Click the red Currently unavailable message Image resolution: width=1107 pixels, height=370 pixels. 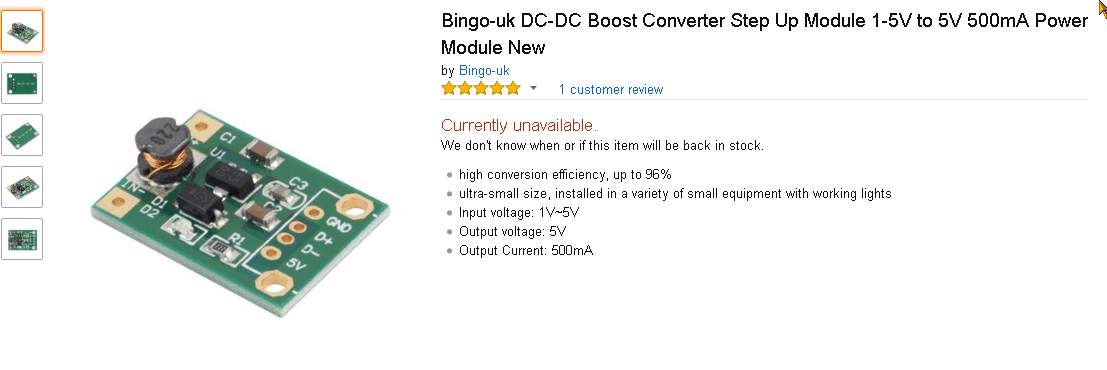point(519,126)
